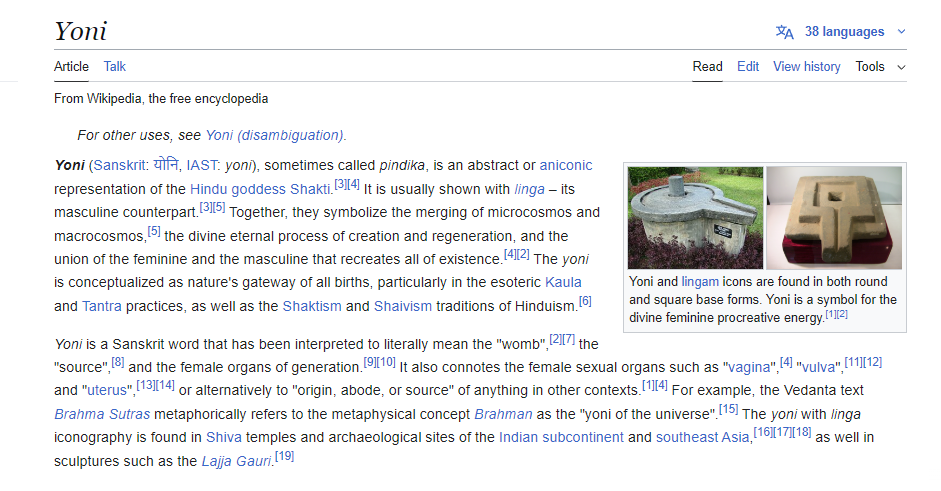Image resolution: width=941 pixels, height=491 pixels.
Task: View the square yoni stone photo
Action: [834, 217]
